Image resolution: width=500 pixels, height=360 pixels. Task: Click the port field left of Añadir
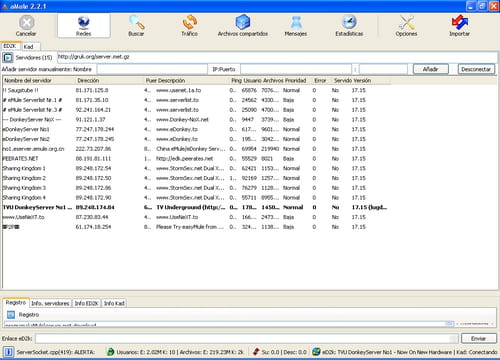click(x=383, y=69)
